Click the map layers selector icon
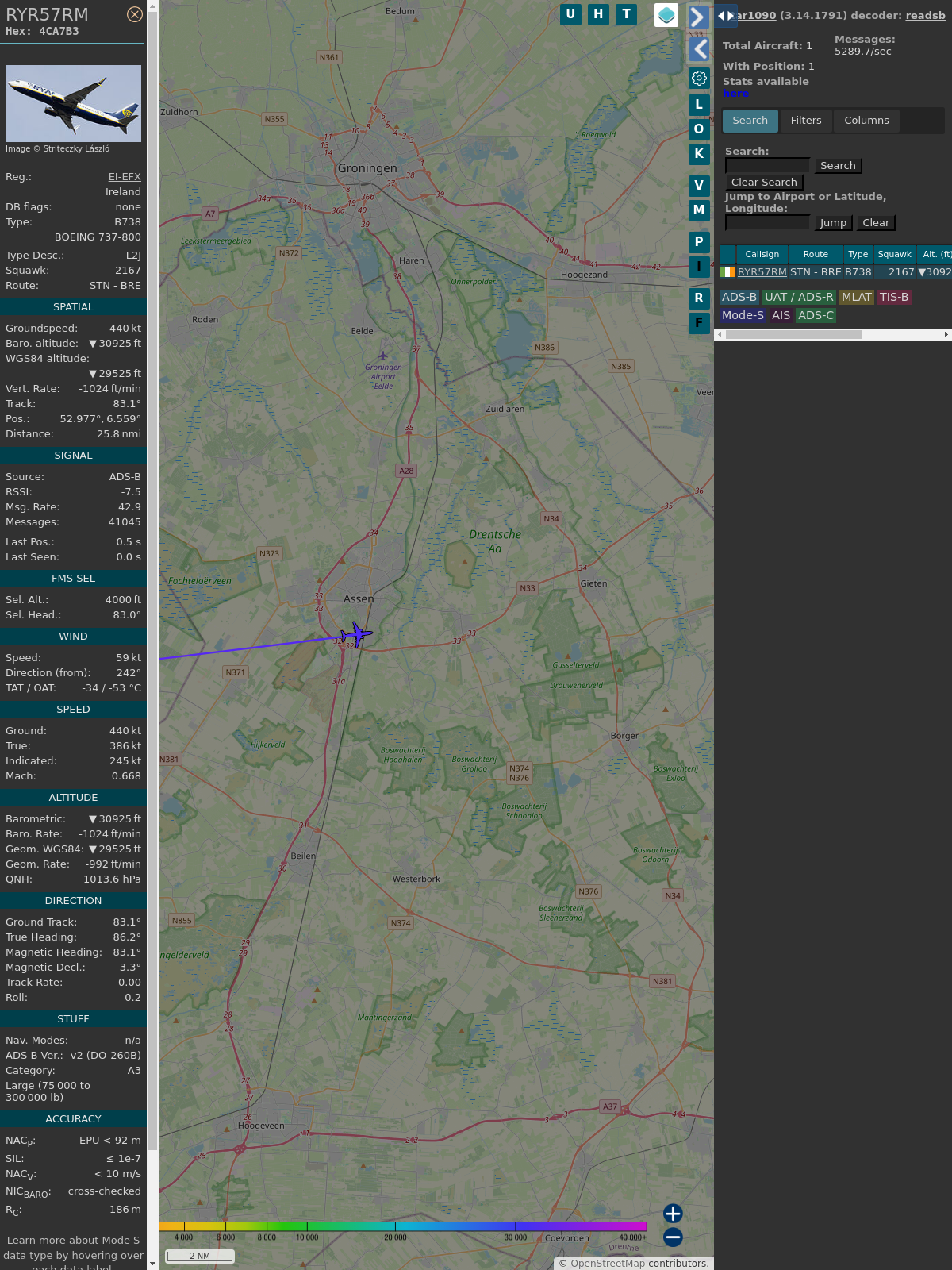The width and height of the screenshot is (952, 1270). (666, 15)
